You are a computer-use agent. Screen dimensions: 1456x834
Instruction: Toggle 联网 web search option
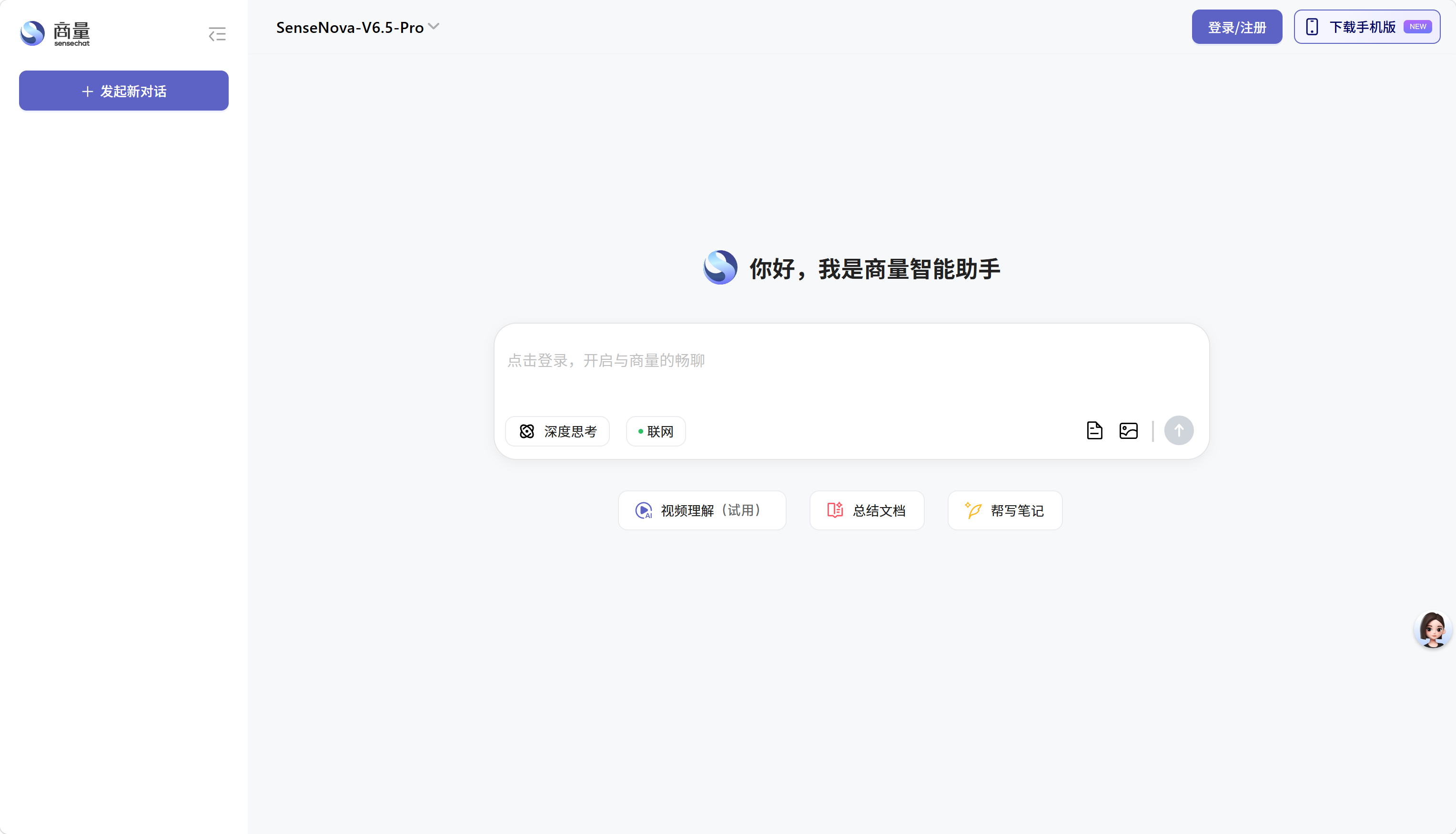[x=656, y=431]
